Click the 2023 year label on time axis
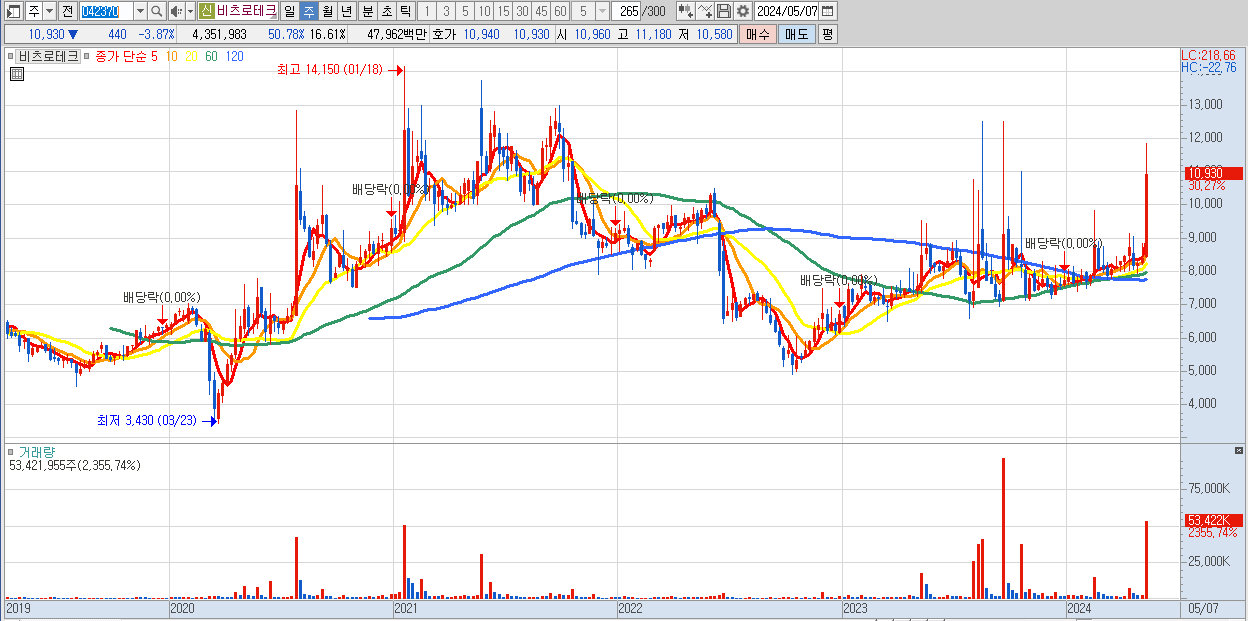 tap(854, 608)
